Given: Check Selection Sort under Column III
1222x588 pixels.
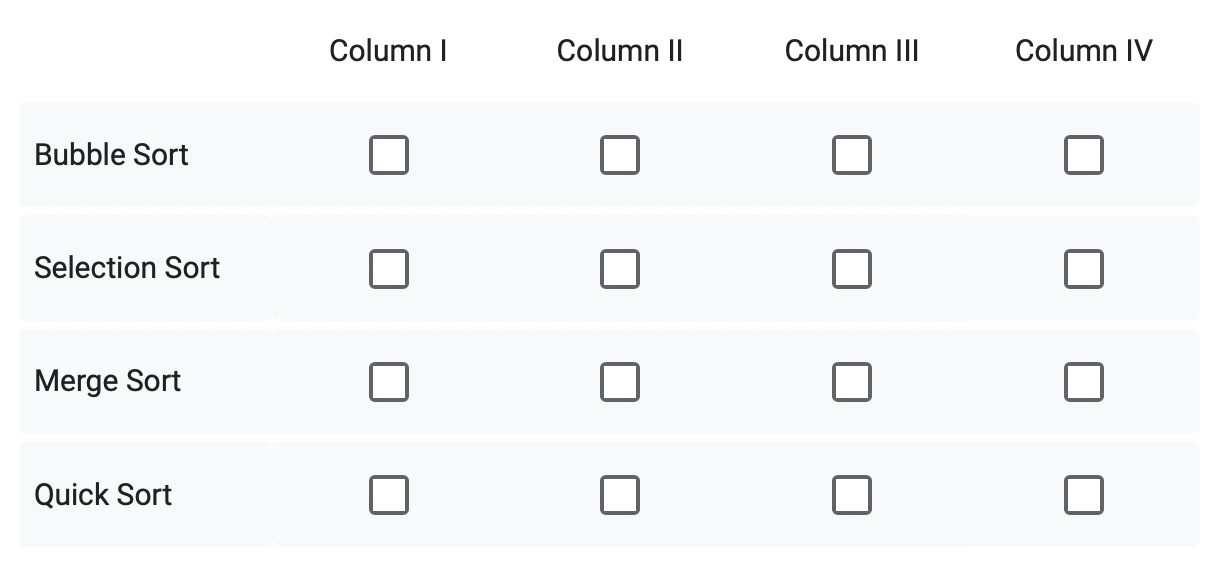Looking at the screenshot, I should click(x=852, y=268).
